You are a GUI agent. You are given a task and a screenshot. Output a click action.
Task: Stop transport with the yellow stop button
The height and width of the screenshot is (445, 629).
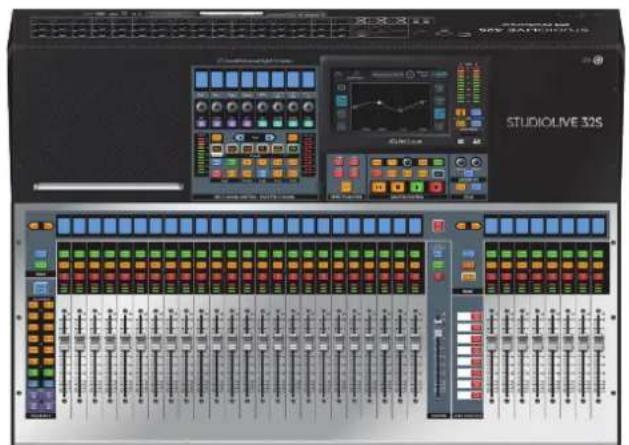398,187
